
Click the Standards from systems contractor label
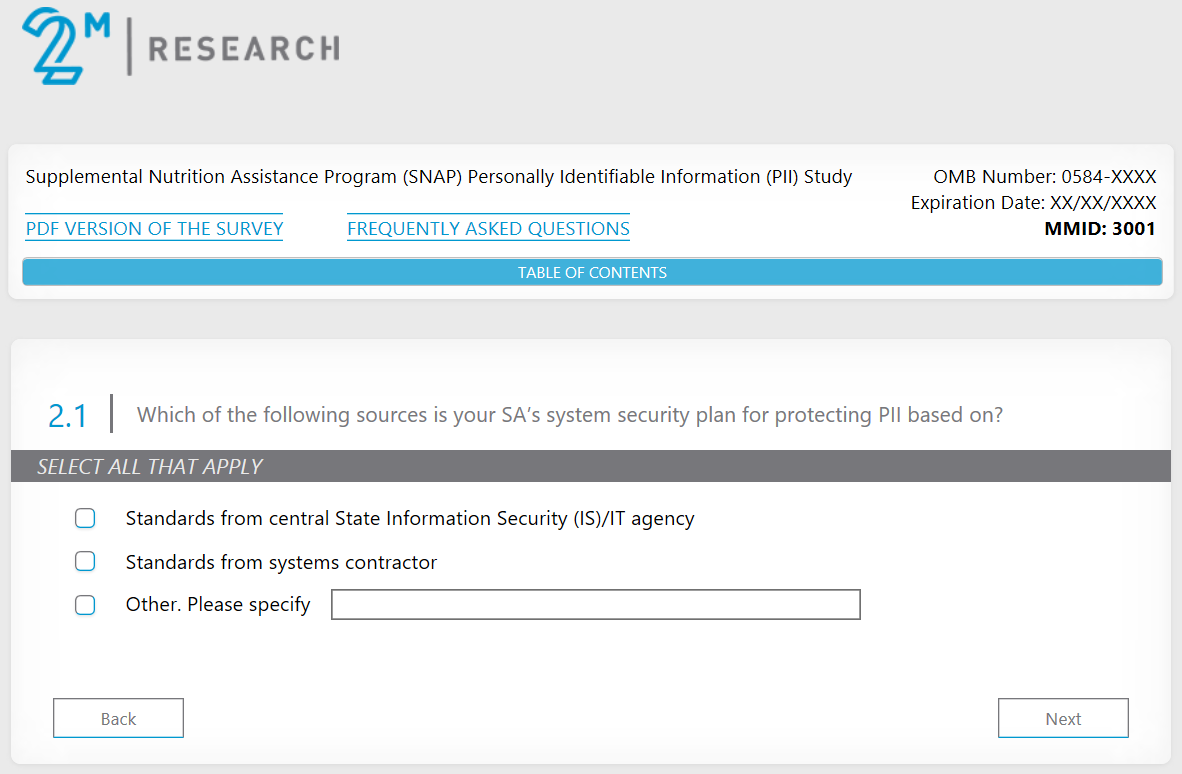(x=281, y=562)
